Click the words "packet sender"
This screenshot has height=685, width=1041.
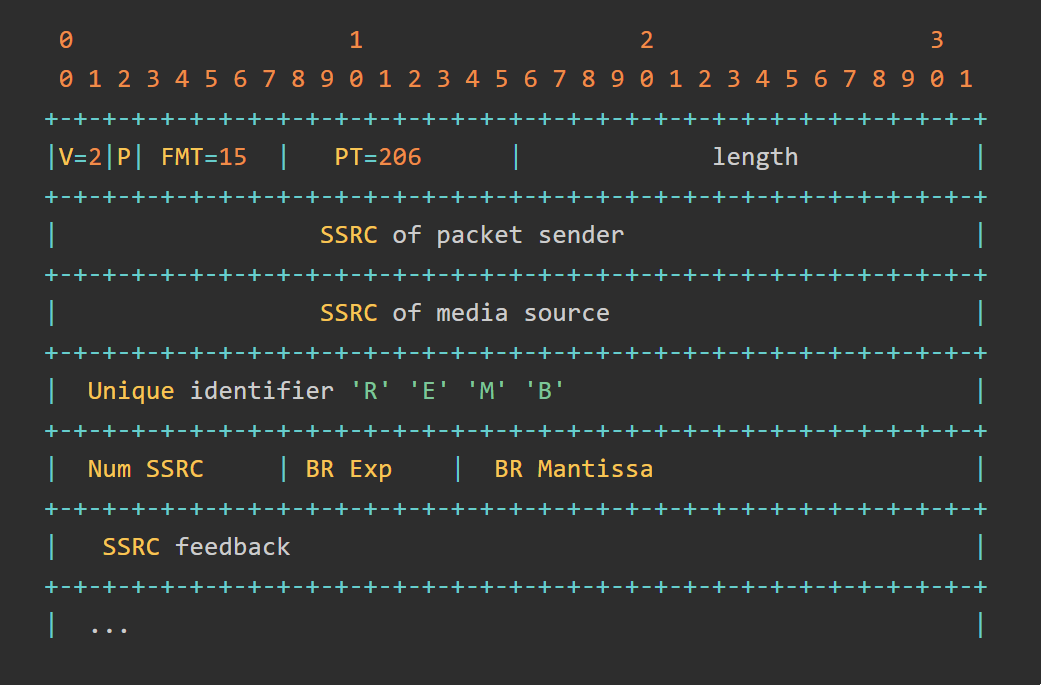point(530,235)
